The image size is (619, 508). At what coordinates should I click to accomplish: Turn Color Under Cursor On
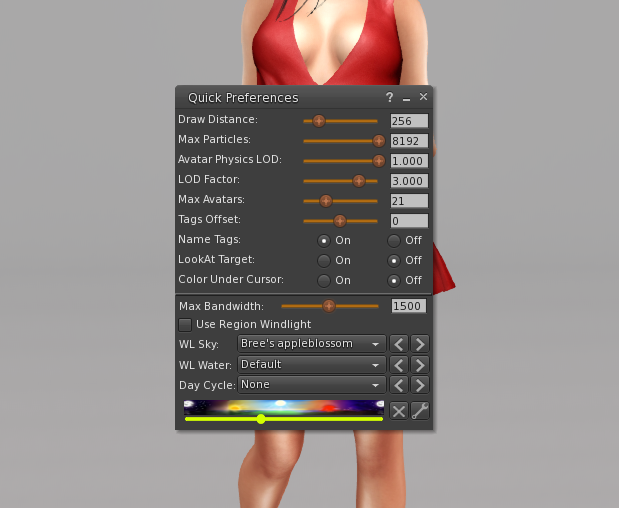(x=324, y=281)
